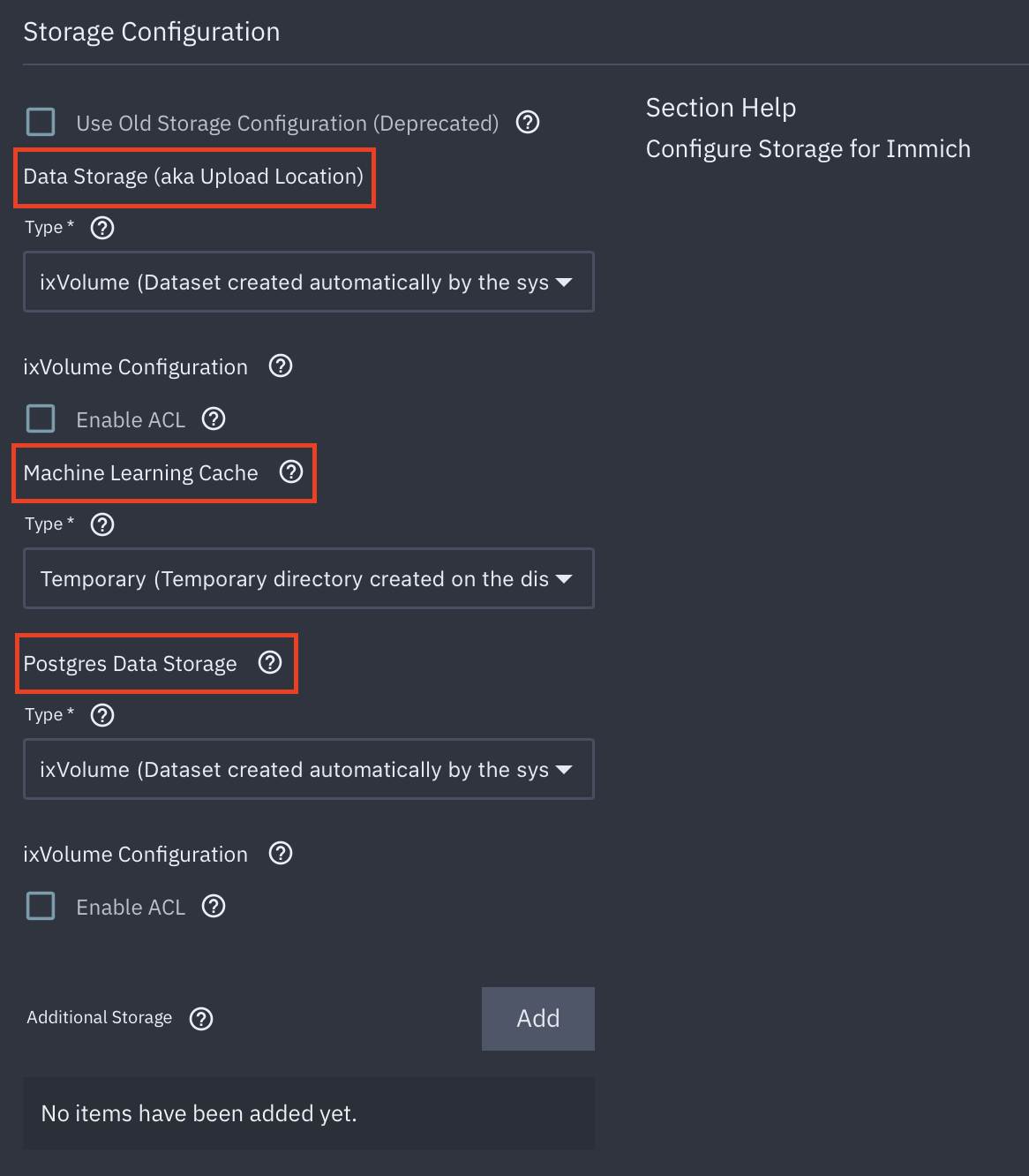This screenshot has height=1176, width=1029.
Task: Open help beside the first Enable ACL checkbox
Action: (213, 418)
